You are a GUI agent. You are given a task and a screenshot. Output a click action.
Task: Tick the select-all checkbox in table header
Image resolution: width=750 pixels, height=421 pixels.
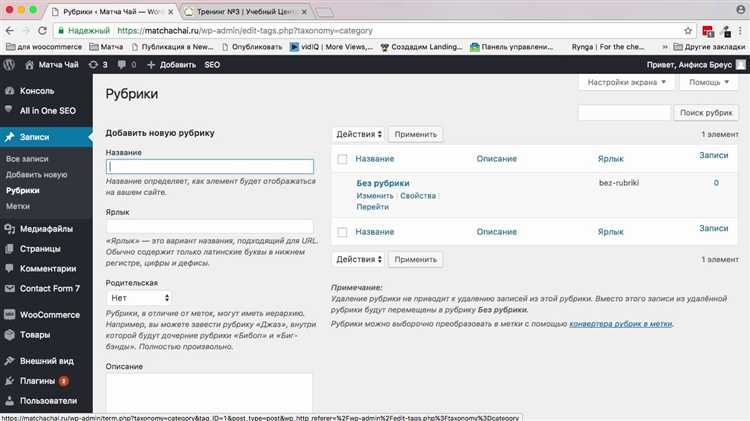pos(342,159)
